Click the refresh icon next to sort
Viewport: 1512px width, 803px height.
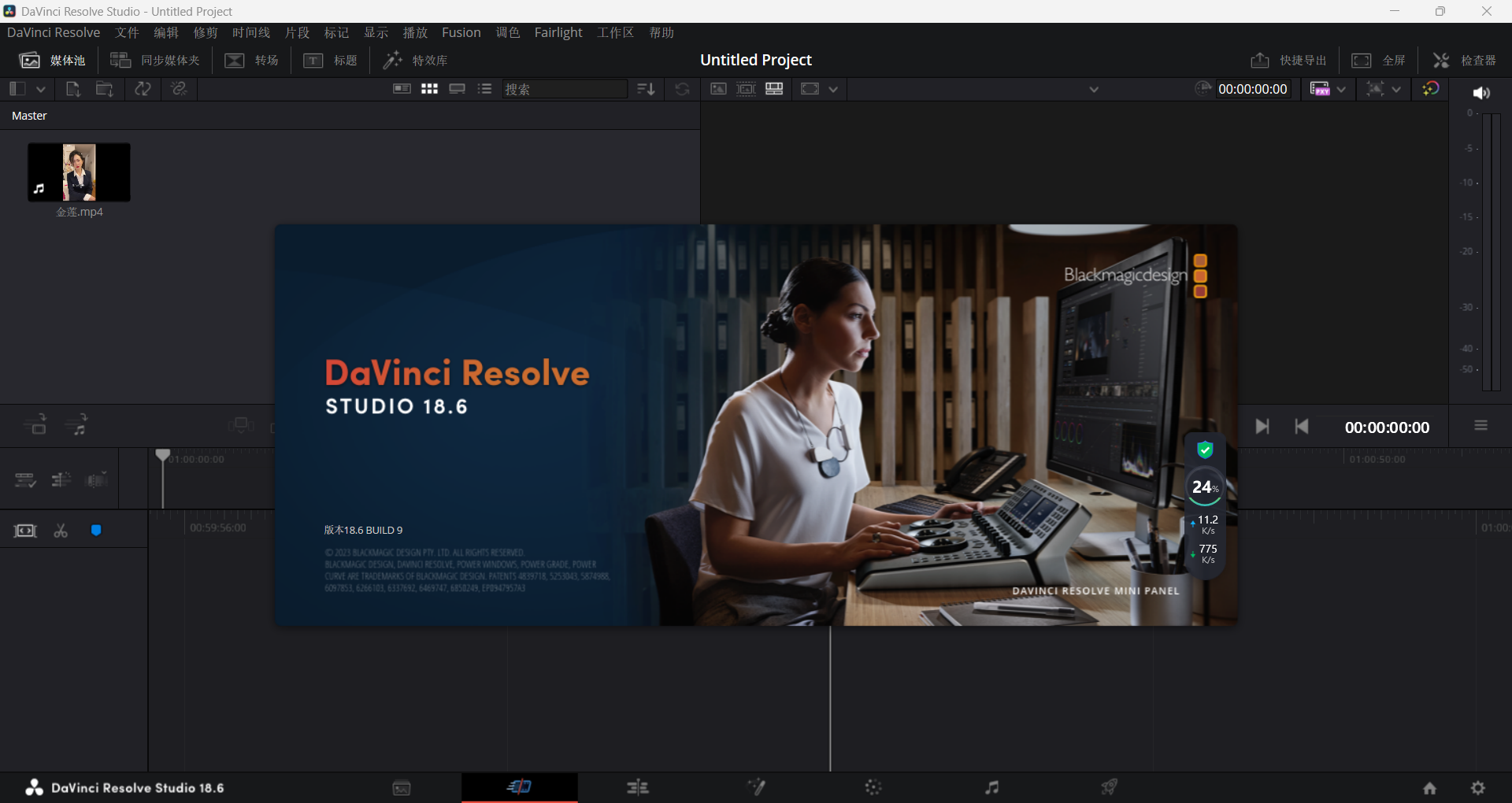(x=682, y=89)
